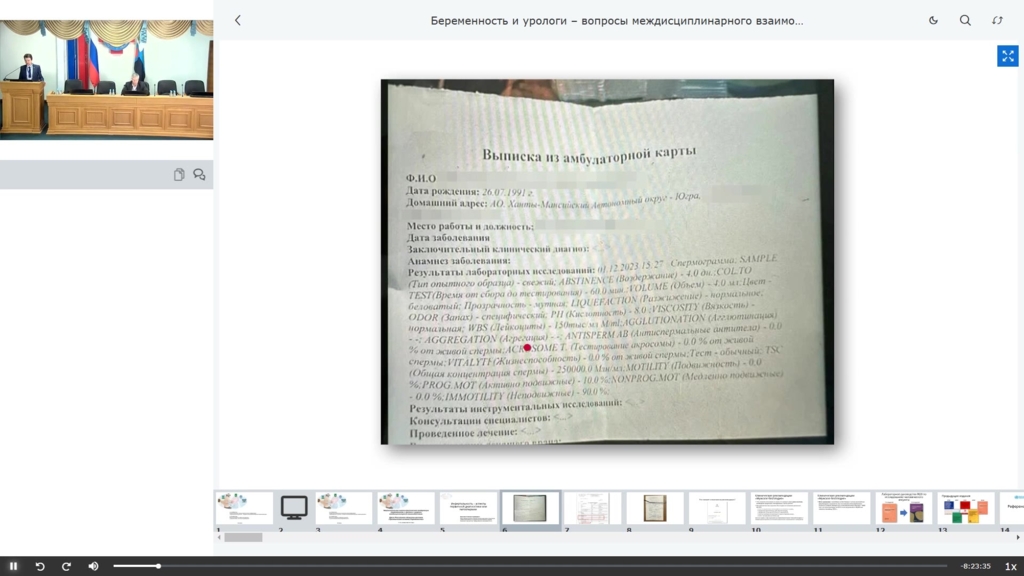The image size is (1024, 576).
Task: Select slide 2 with monitor icon
Action: pyautogui.click(x=294, y=508)
